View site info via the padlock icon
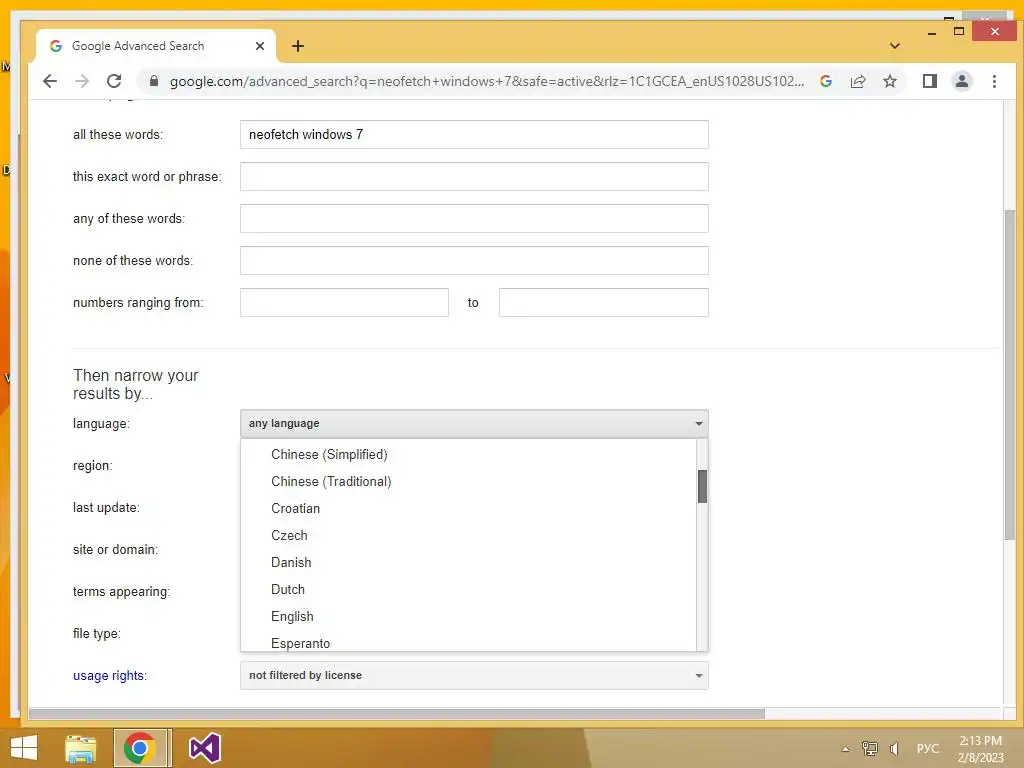The image size is (1024, 768). coord(154,81)
